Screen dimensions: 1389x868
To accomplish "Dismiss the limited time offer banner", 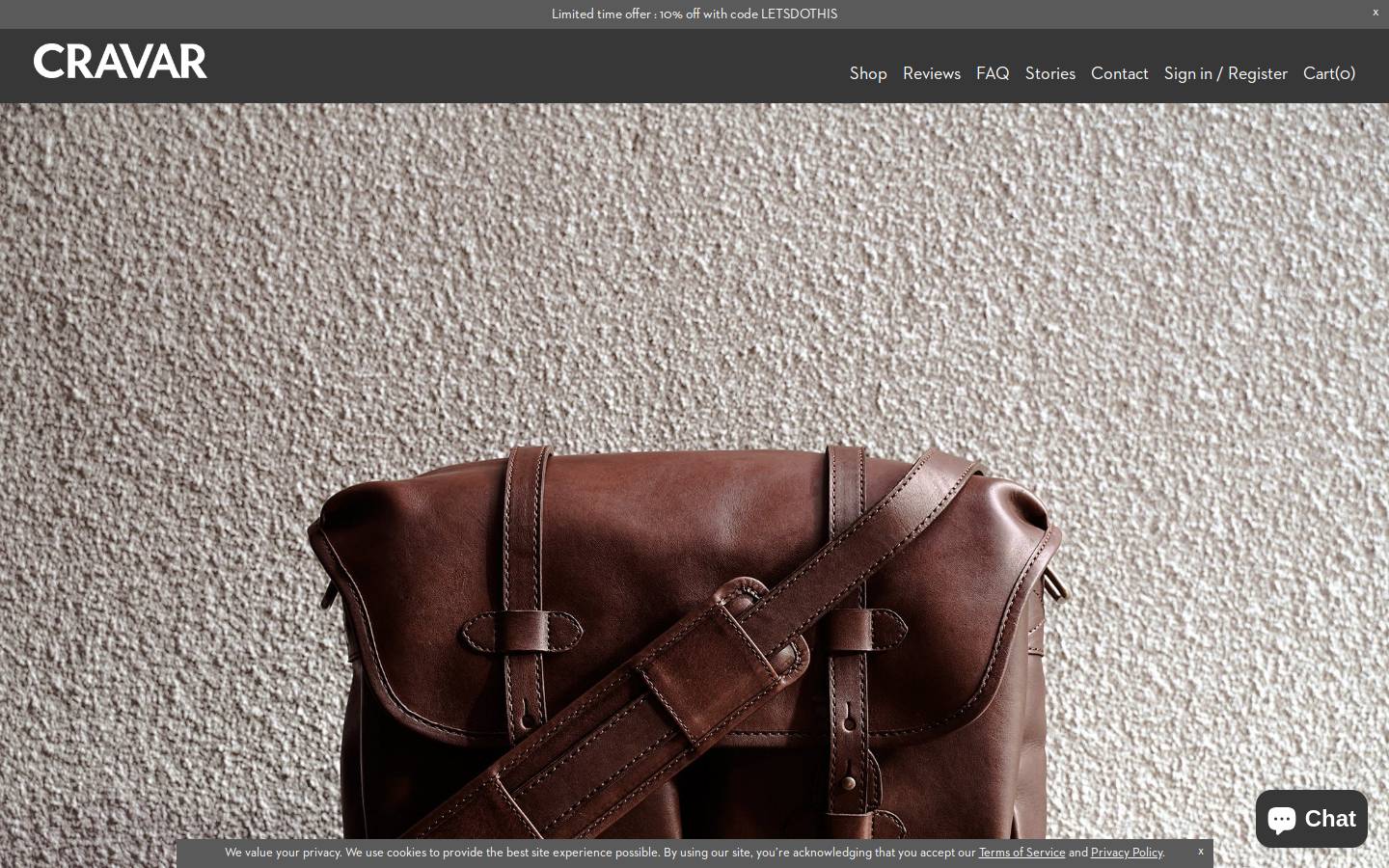I will [1375, 13].
